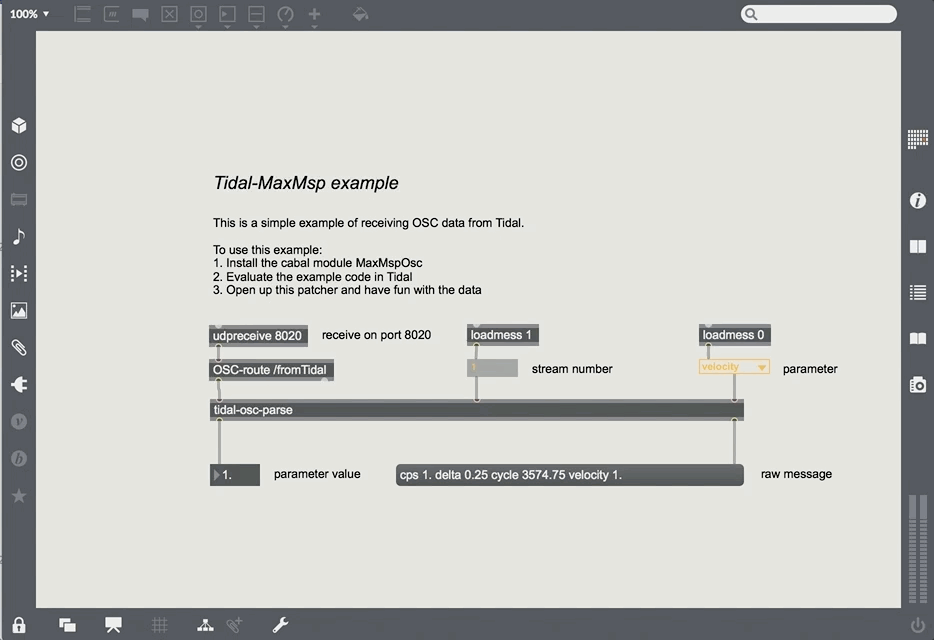Toggle presentation mode button
934x640 pixels.
113,625
